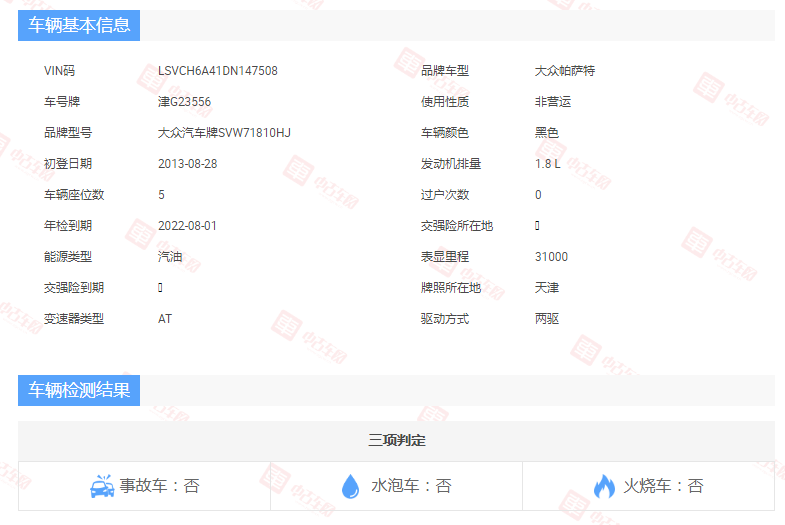Select the 车辆基本信息 section header
The width and height of the screenshot is (785, 525).
(x=79, y=25)
